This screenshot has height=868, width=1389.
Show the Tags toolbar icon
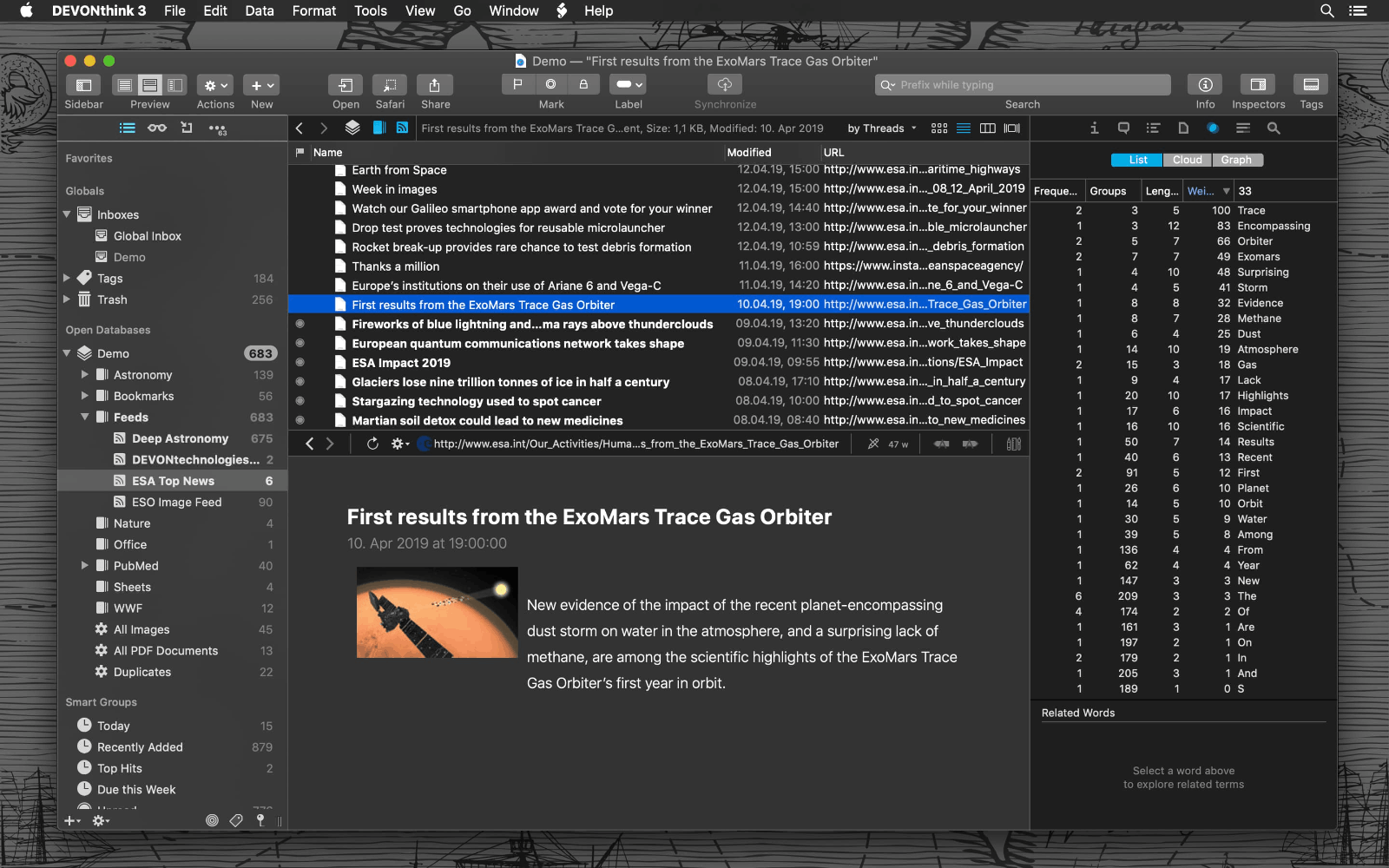pos(1311,85)
